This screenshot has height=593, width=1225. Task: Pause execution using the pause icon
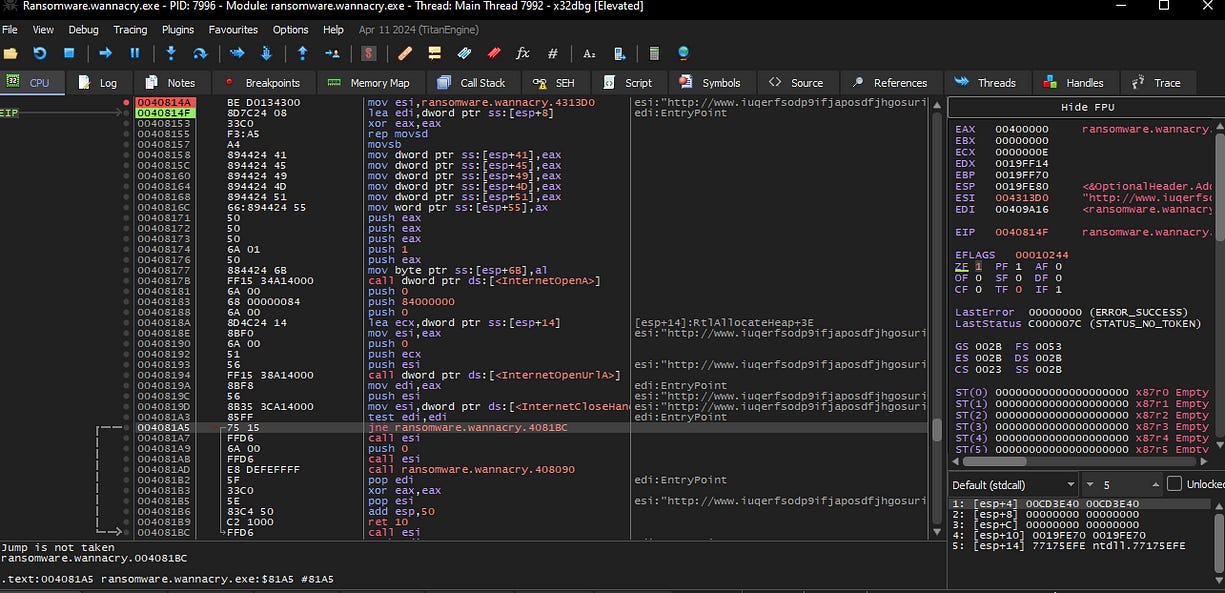click(135, 53)
